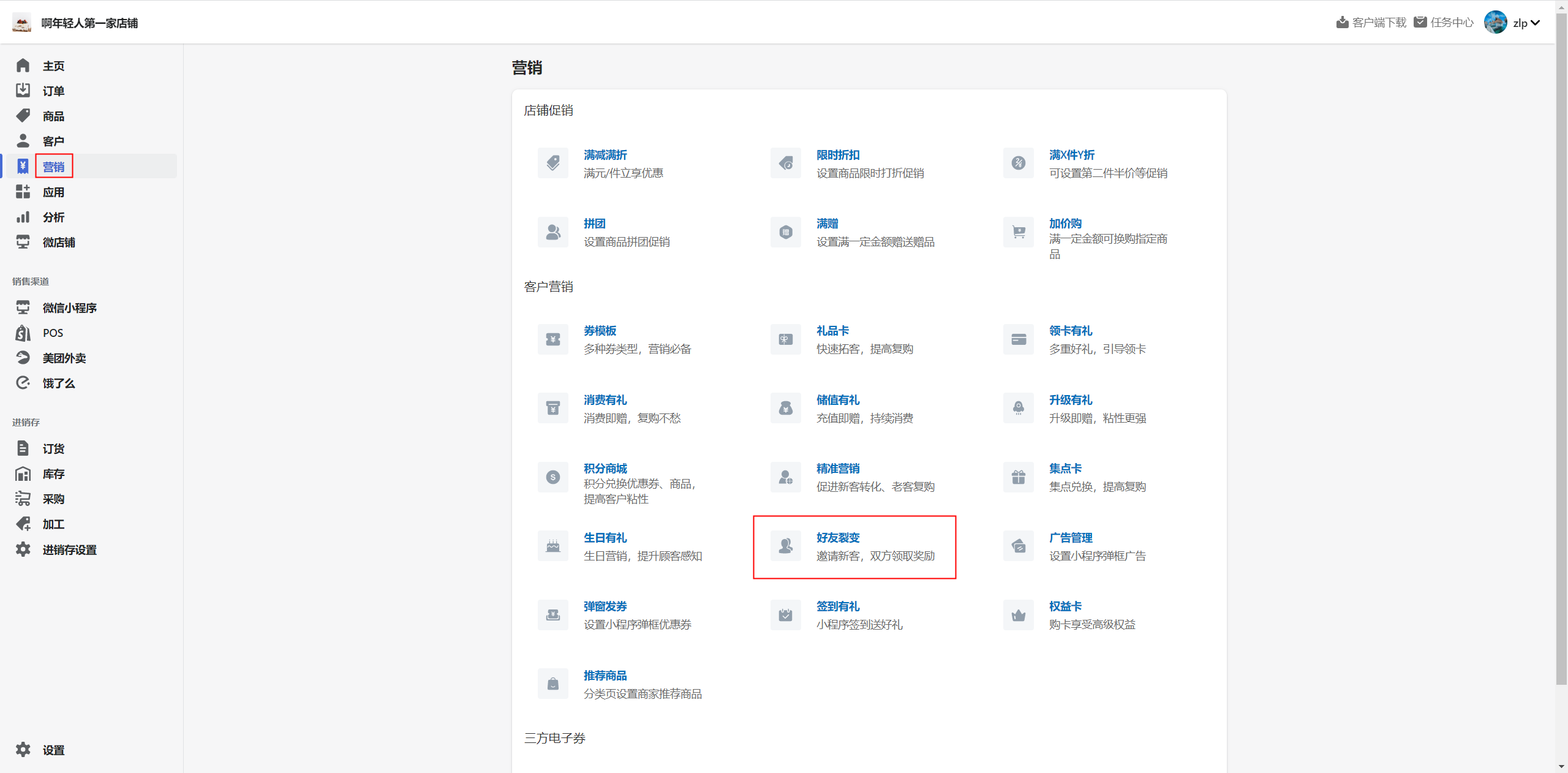Click the 生日有礼 birthday cake icon

(x=552, y=546)
